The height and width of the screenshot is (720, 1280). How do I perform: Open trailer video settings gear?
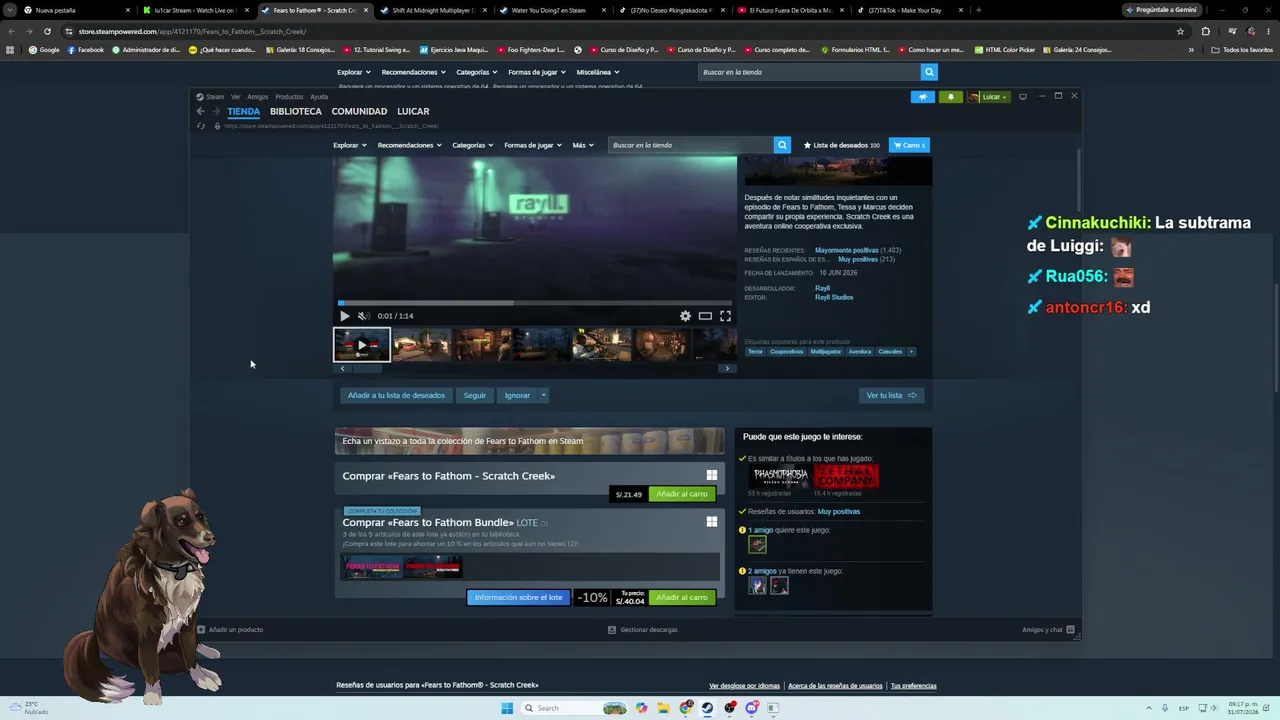[685, 316]
